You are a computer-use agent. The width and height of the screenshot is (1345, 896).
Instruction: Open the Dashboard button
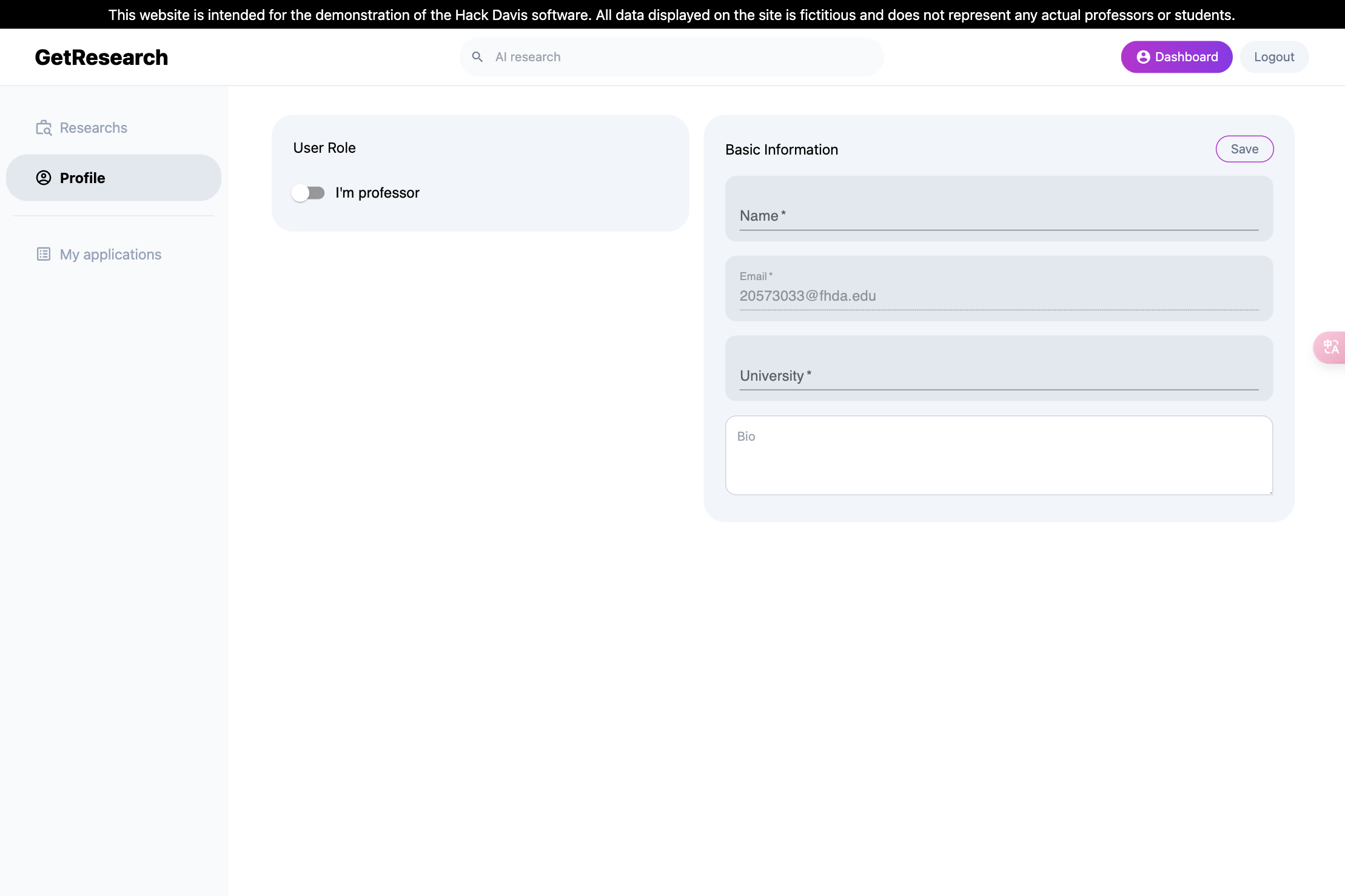tap(1176, 57)
